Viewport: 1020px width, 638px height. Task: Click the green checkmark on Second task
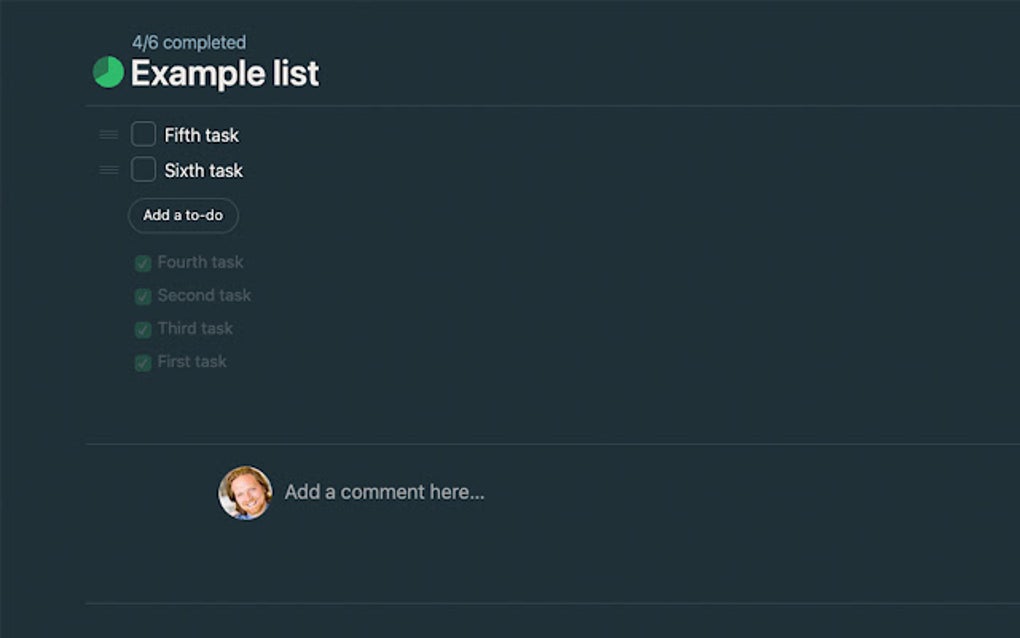tap(142, 296)
